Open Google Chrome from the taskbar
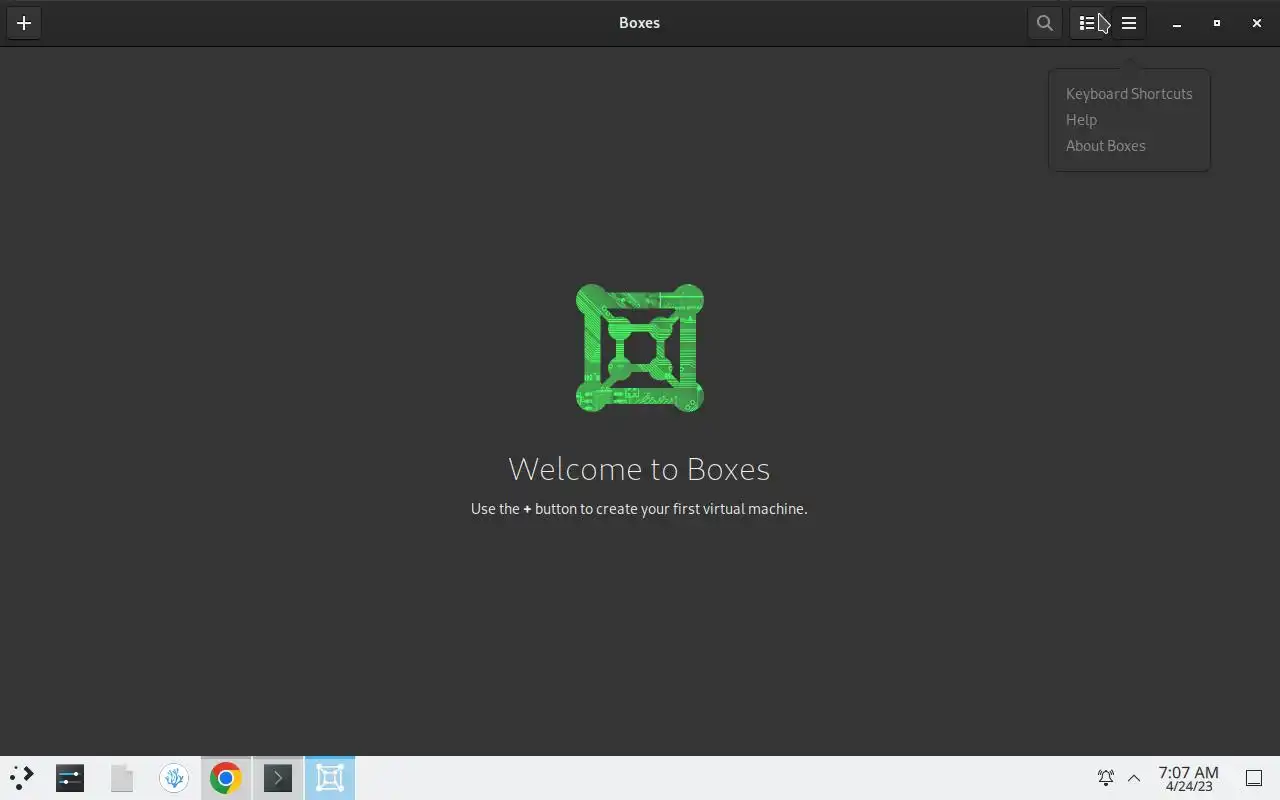This screenshot has height=800, width=1280. (x=226, y=777)
